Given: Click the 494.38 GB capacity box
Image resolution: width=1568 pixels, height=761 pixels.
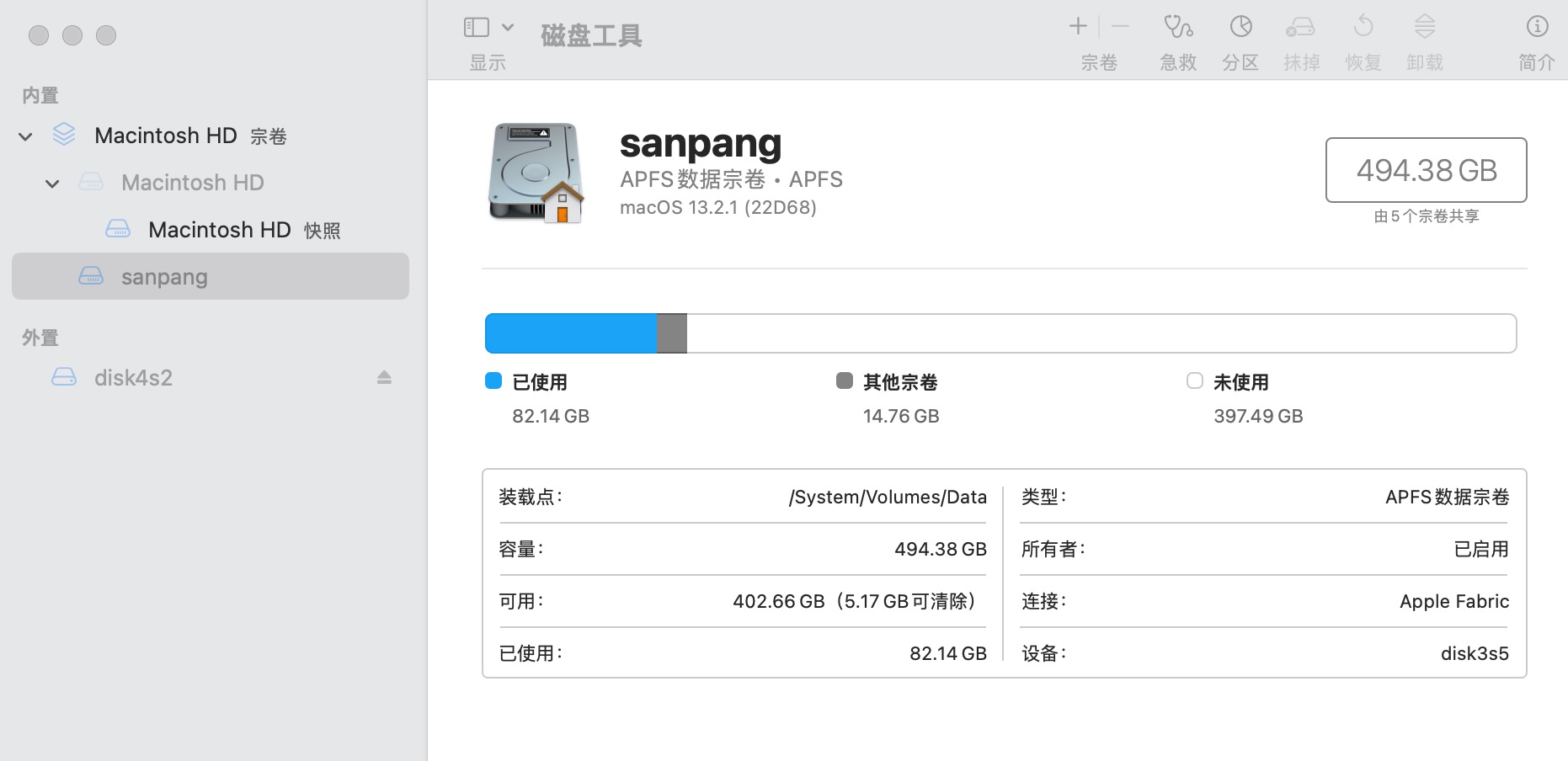Looking at the screenshot, I should click(x=1426, y=170).
